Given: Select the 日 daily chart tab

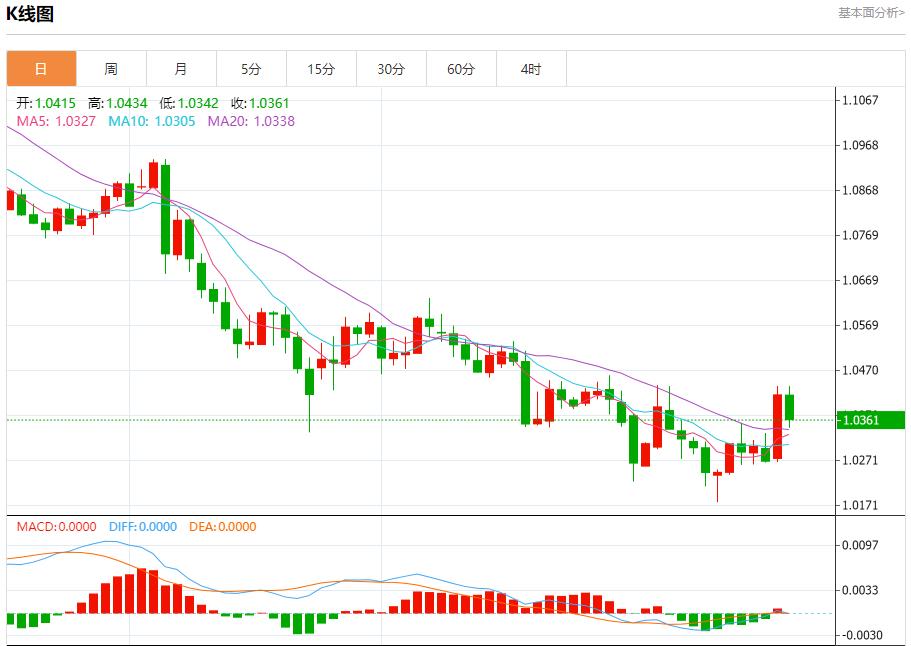Looking at the screenshot, I should (x=41, y=69).
